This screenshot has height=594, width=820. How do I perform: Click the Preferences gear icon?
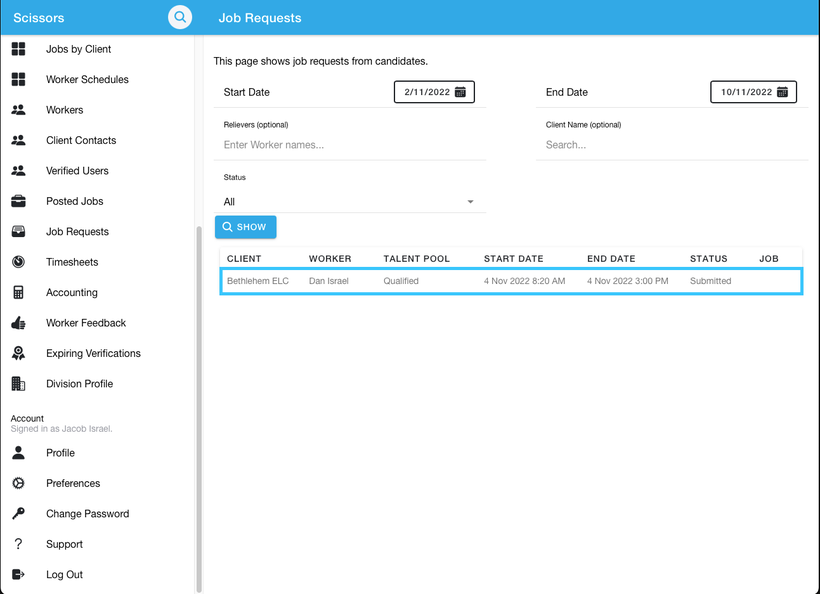pyautogui.click(x=18, y=483)
